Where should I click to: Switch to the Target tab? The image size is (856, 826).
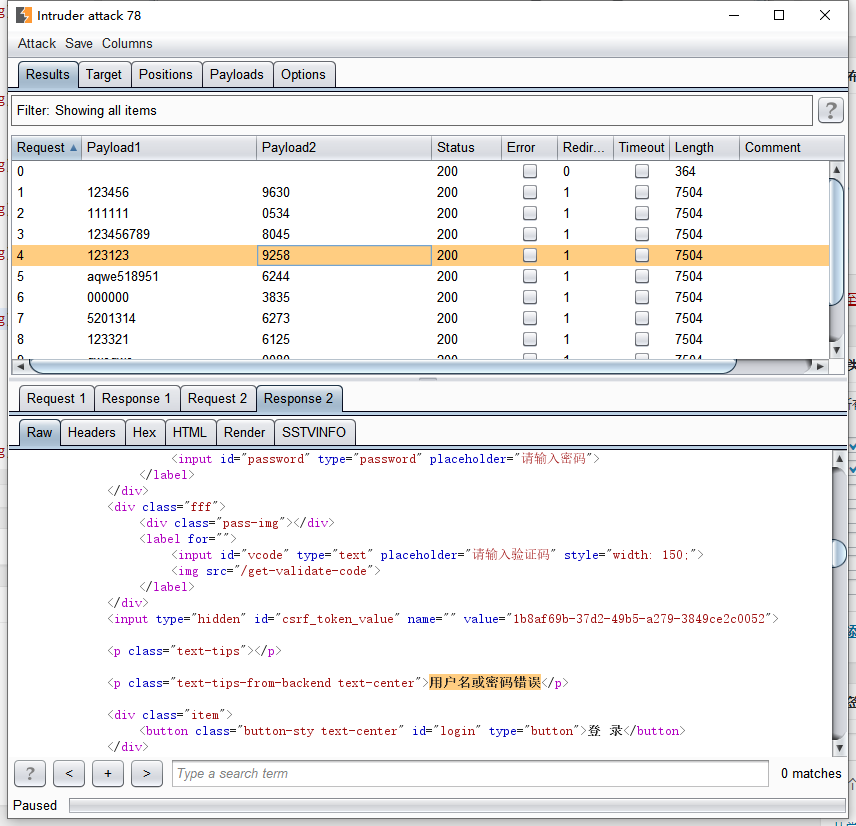coord(104,74)
